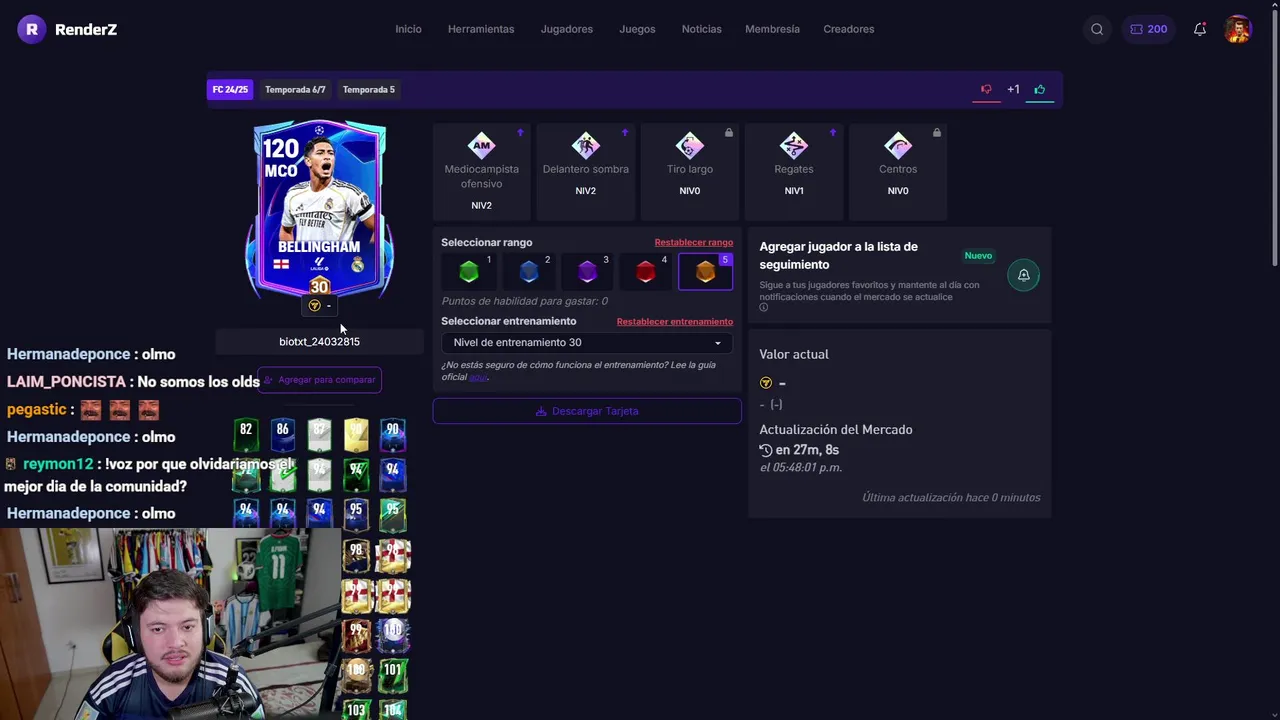Click 'Puntos de habilidad para gastar: 0'

point(524,301)
